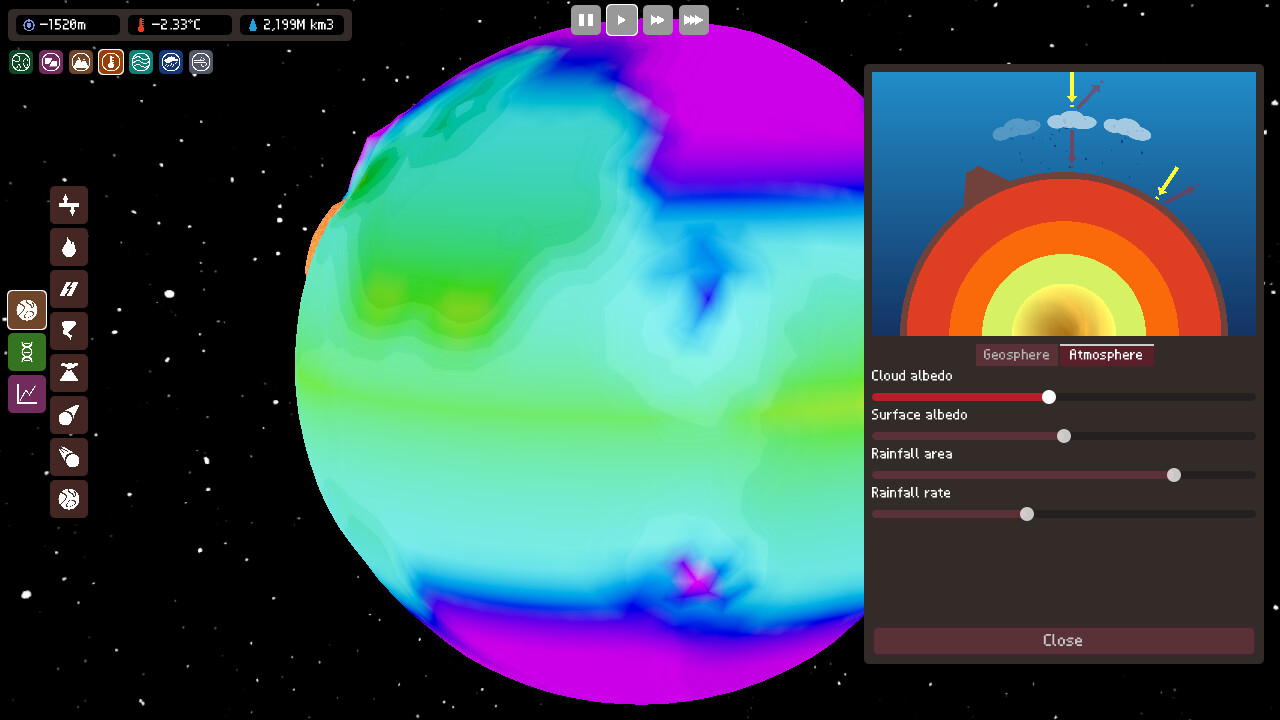Adjust the Cloud albedo slider

(x=1048, y=397)
